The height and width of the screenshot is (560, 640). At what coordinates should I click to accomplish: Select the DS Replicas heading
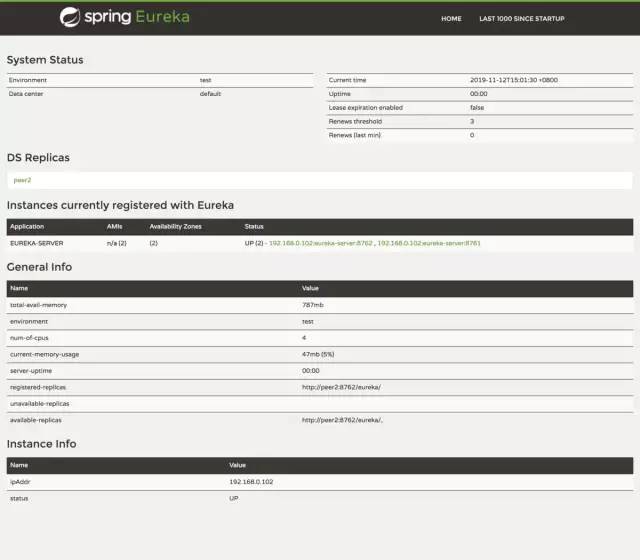[x=38, y=158]
